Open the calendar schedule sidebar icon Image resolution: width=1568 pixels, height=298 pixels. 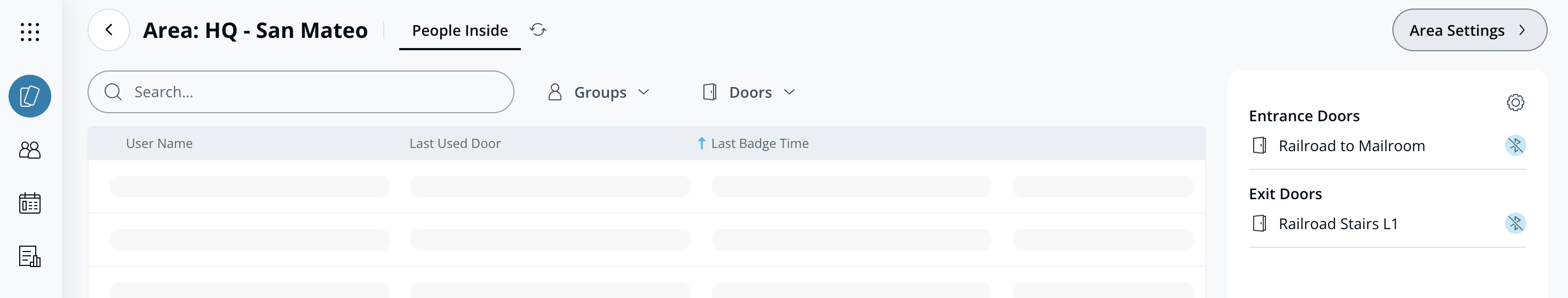coord(29,203)
